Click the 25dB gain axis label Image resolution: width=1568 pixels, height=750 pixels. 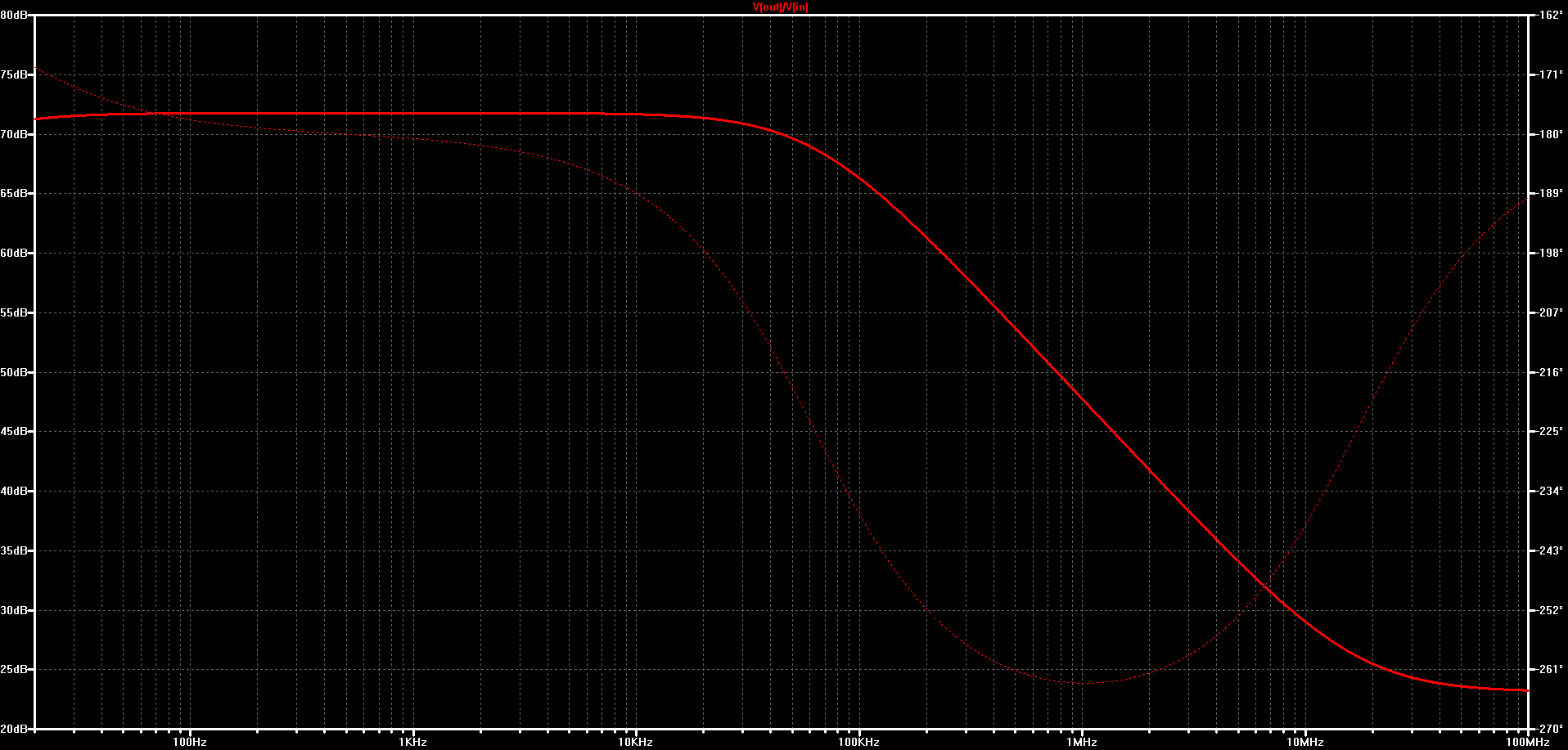[13, 669]
